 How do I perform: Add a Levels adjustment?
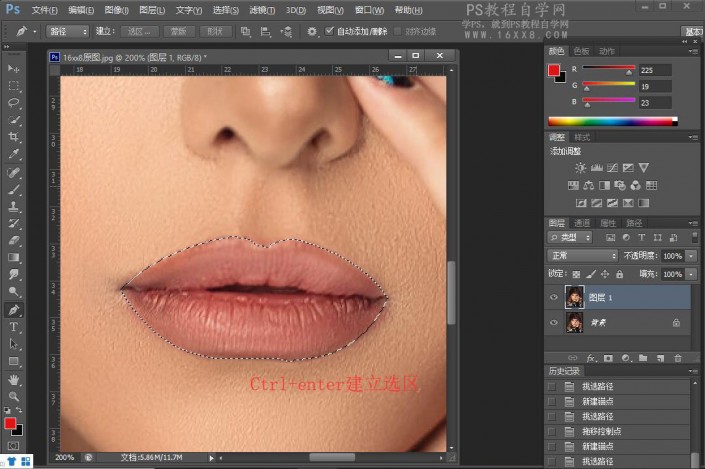pos(597,168)
